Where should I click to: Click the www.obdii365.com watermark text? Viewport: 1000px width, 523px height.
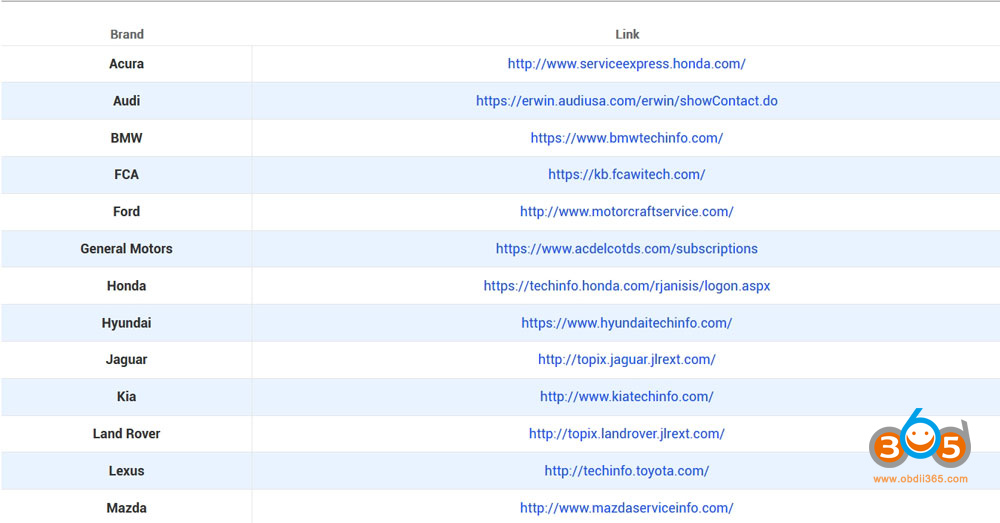click(x=920, y=479)
